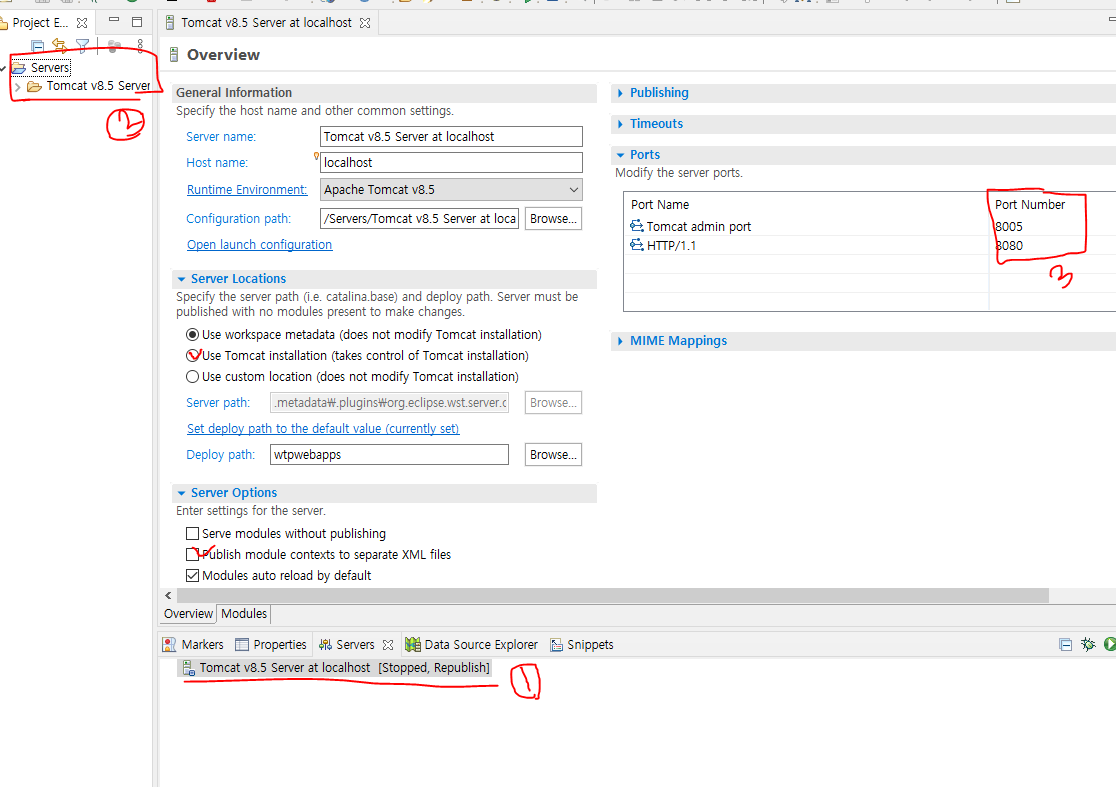Uncheck Modules auto reload by default
1116x787 pixels.
192,576
